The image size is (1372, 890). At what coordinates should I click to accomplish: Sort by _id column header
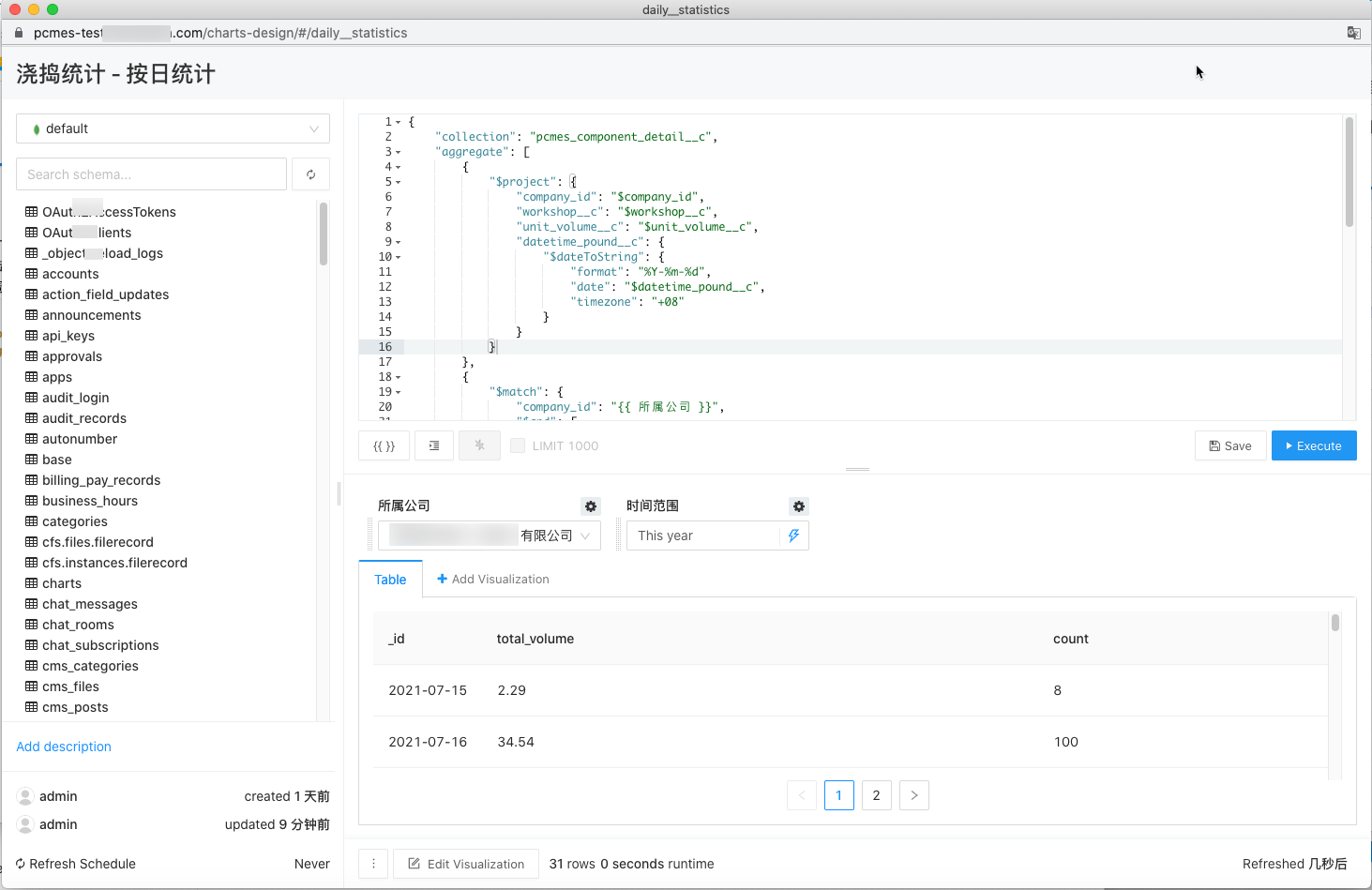coord(397,639)
